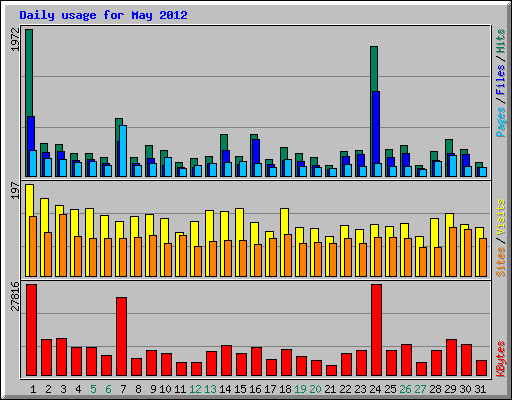This screenshot has height=400, width=512.
Task: Select the orange Sites bar for day 3
Action: tap(63, 245)
